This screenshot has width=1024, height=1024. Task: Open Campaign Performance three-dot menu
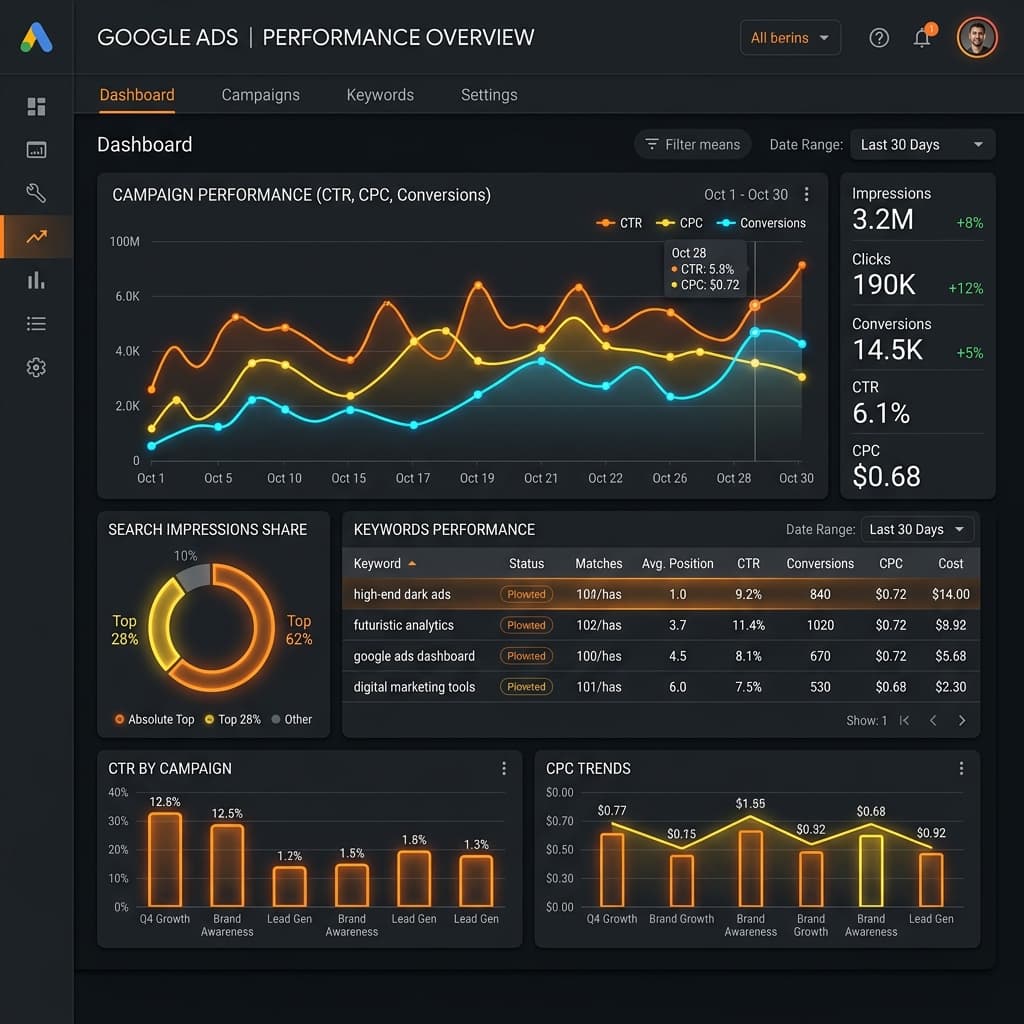pyautogui.click(x=807, y=194)
